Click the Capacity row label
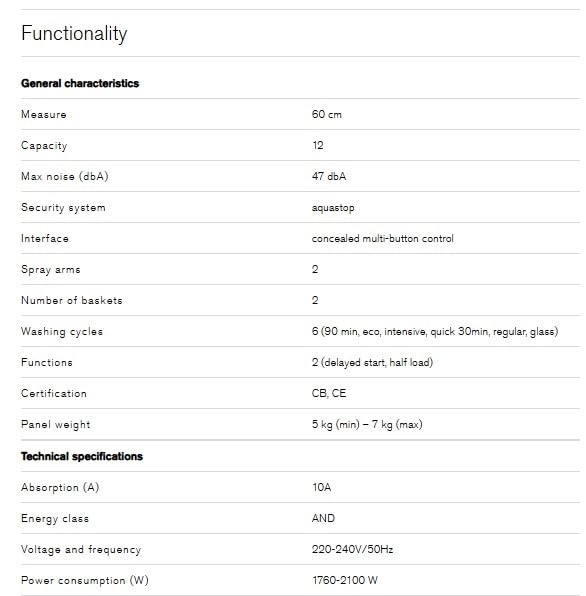This screenshot has height=596, width=586. [x=44, y=146]
